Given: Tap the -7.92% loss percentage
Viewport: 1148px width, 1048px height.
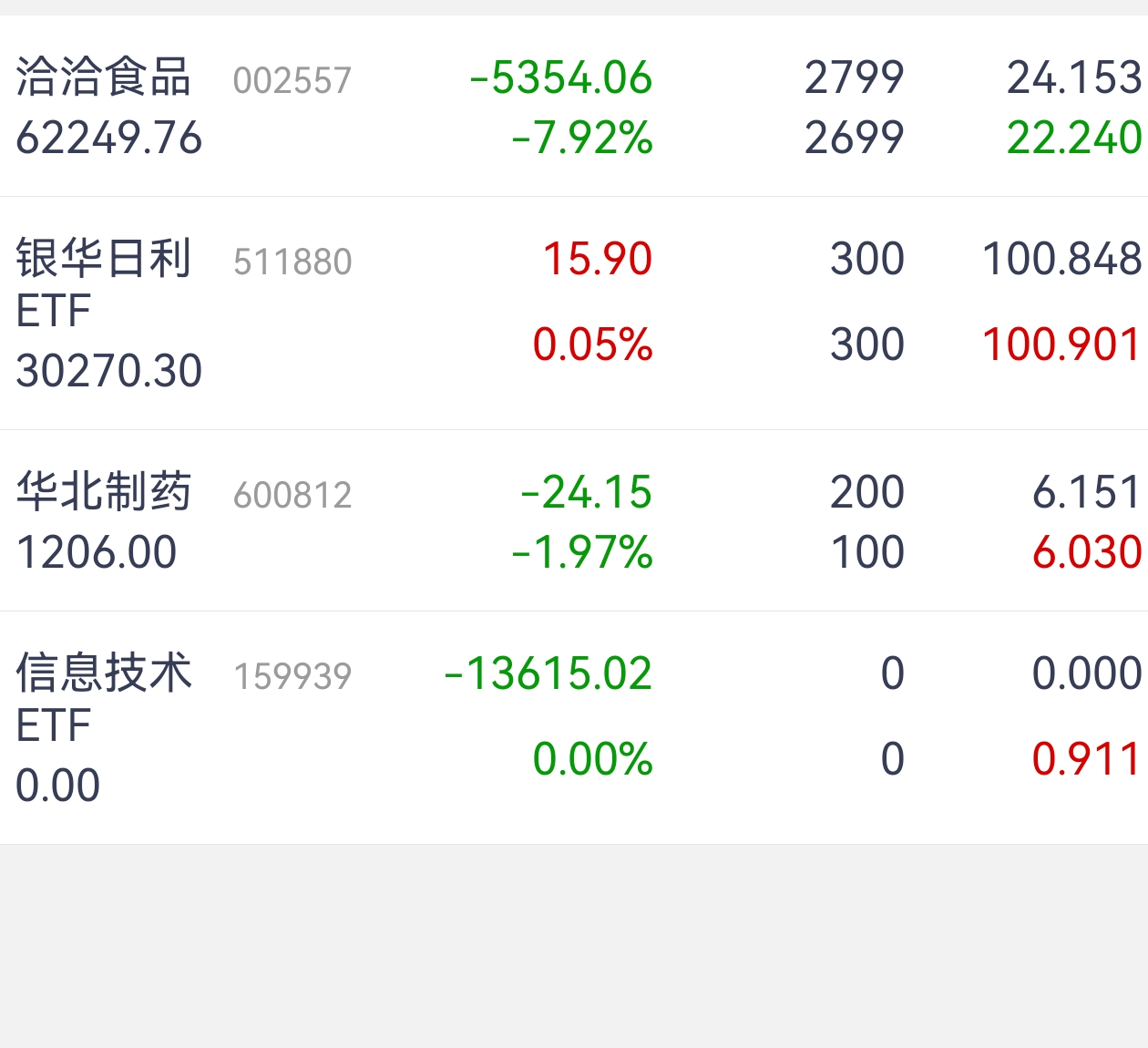Looking at the screenshot, I should [x=582, y=139].
